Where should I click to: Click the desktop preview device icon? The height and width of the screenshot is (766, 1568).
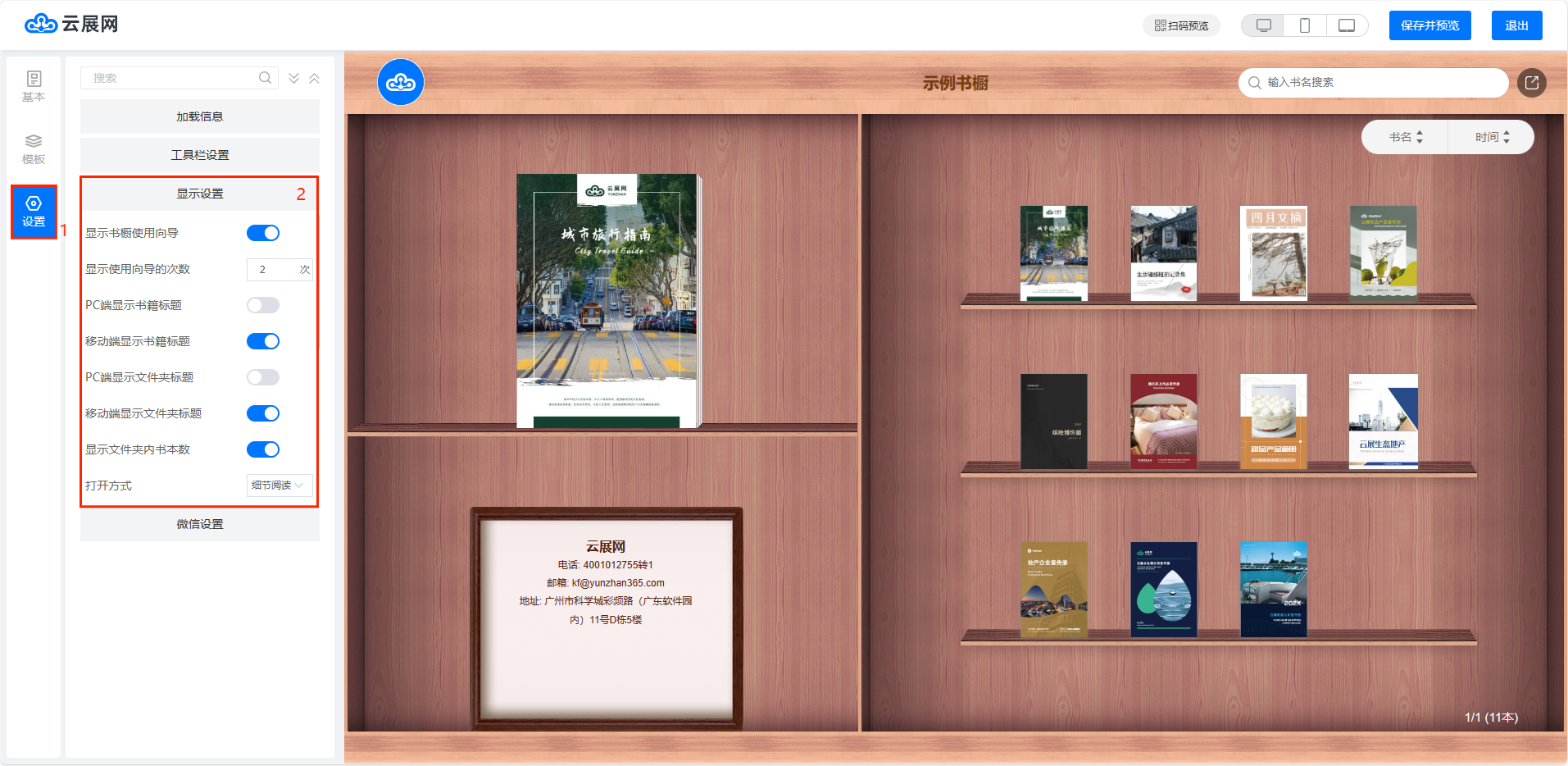tap(1263, 25)
